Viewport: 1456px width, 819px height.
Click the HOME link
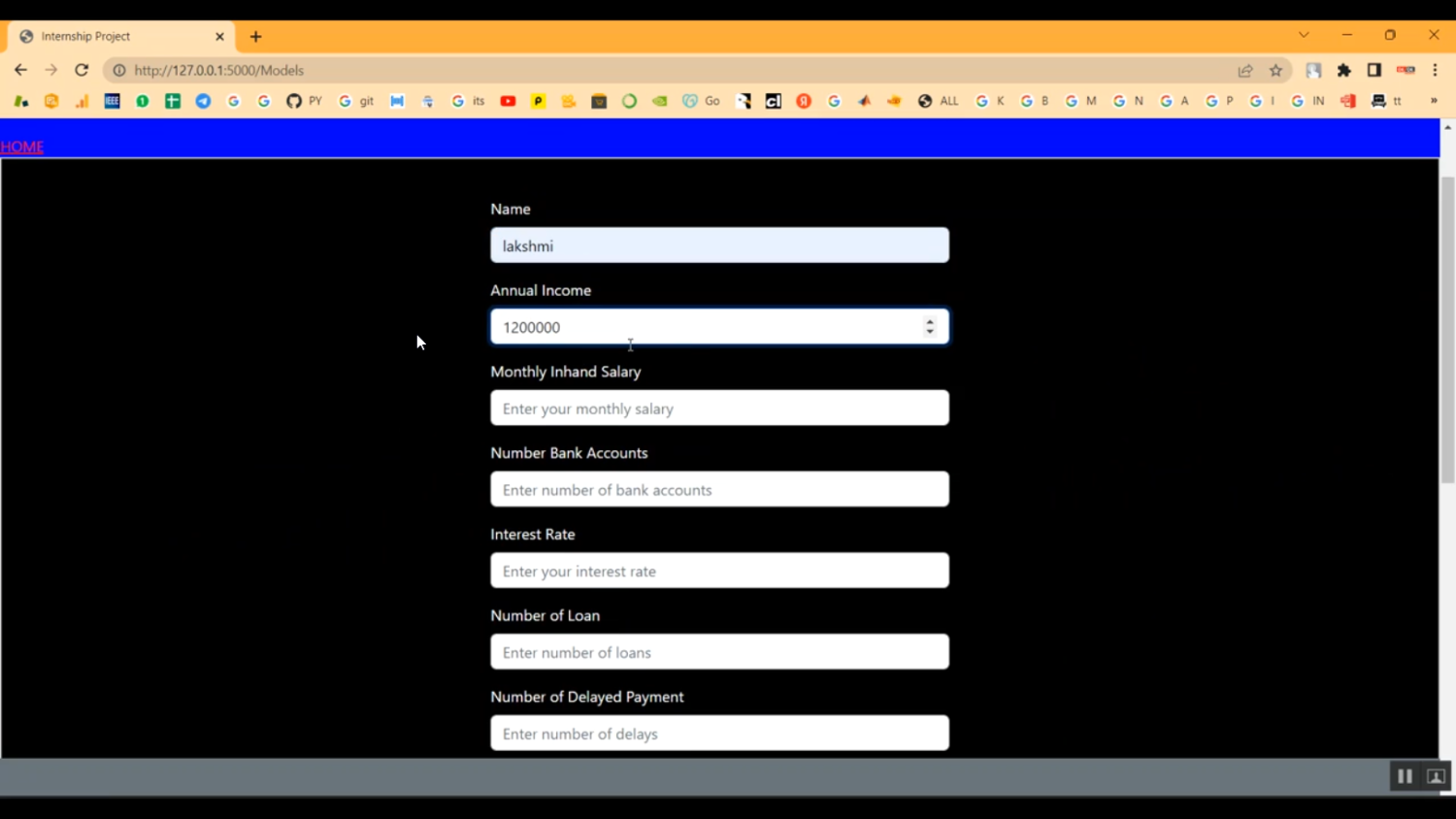pos(22,147)
